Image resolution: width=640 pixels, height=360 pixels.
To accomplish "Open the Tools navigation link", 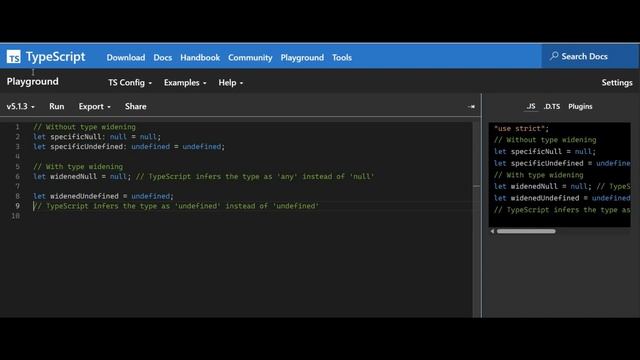I will 342,58.
